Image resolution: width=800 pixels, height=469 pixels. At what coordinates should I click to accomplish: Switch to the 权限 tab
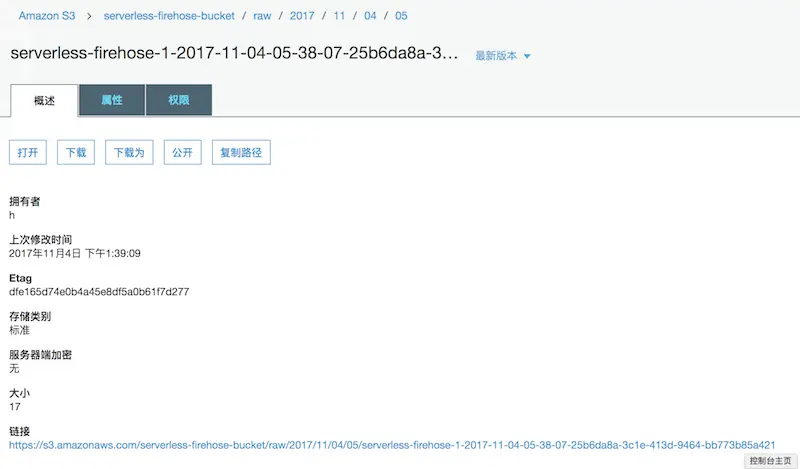pos(179,100)
